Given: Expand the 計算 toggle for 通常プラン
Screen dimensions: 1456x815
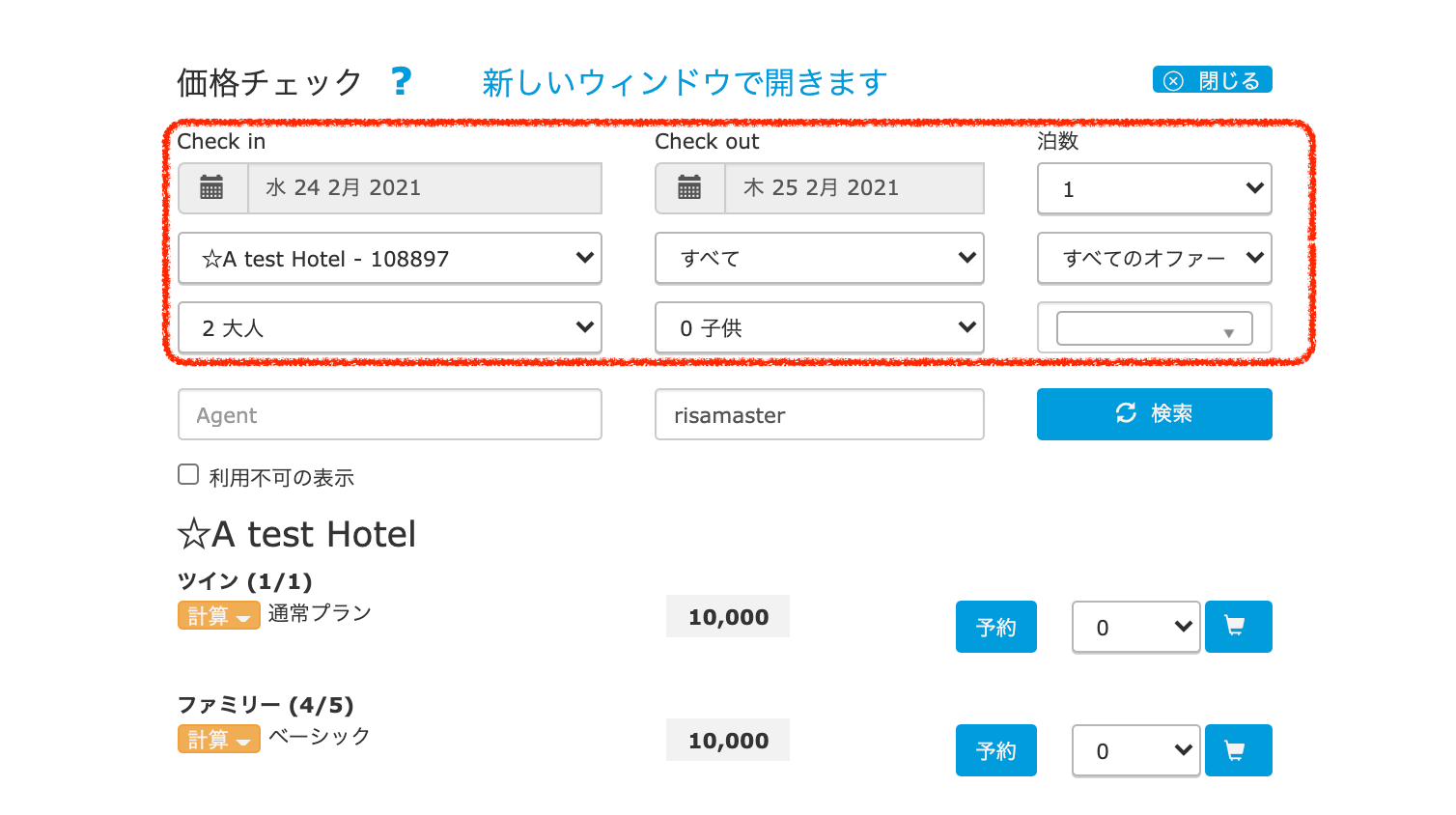Looking at the screenshot, I should tap(218, 615).
